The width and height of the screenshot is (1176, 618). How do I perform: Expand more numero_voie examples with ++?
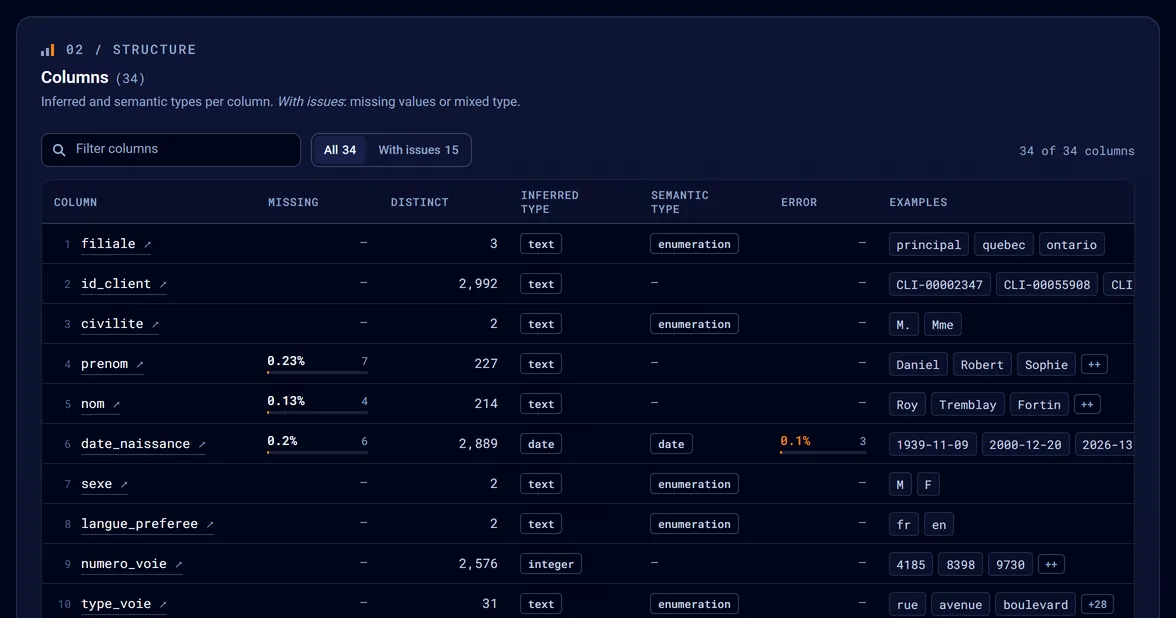pyautogui.click(x=1051, y=564)
